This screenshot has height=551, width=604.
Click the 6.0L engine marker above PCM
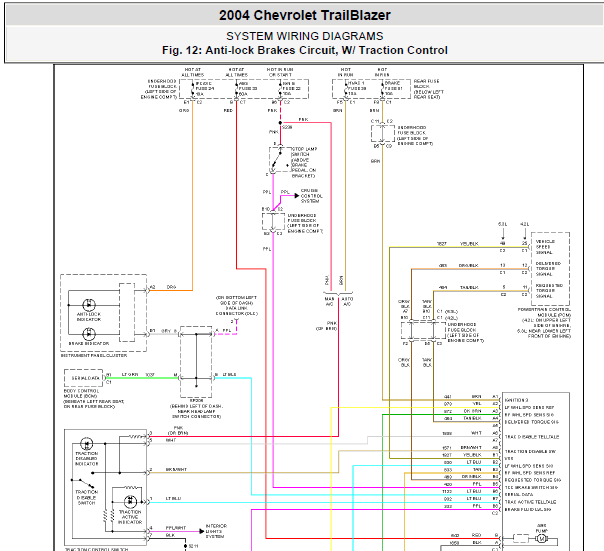503,224
